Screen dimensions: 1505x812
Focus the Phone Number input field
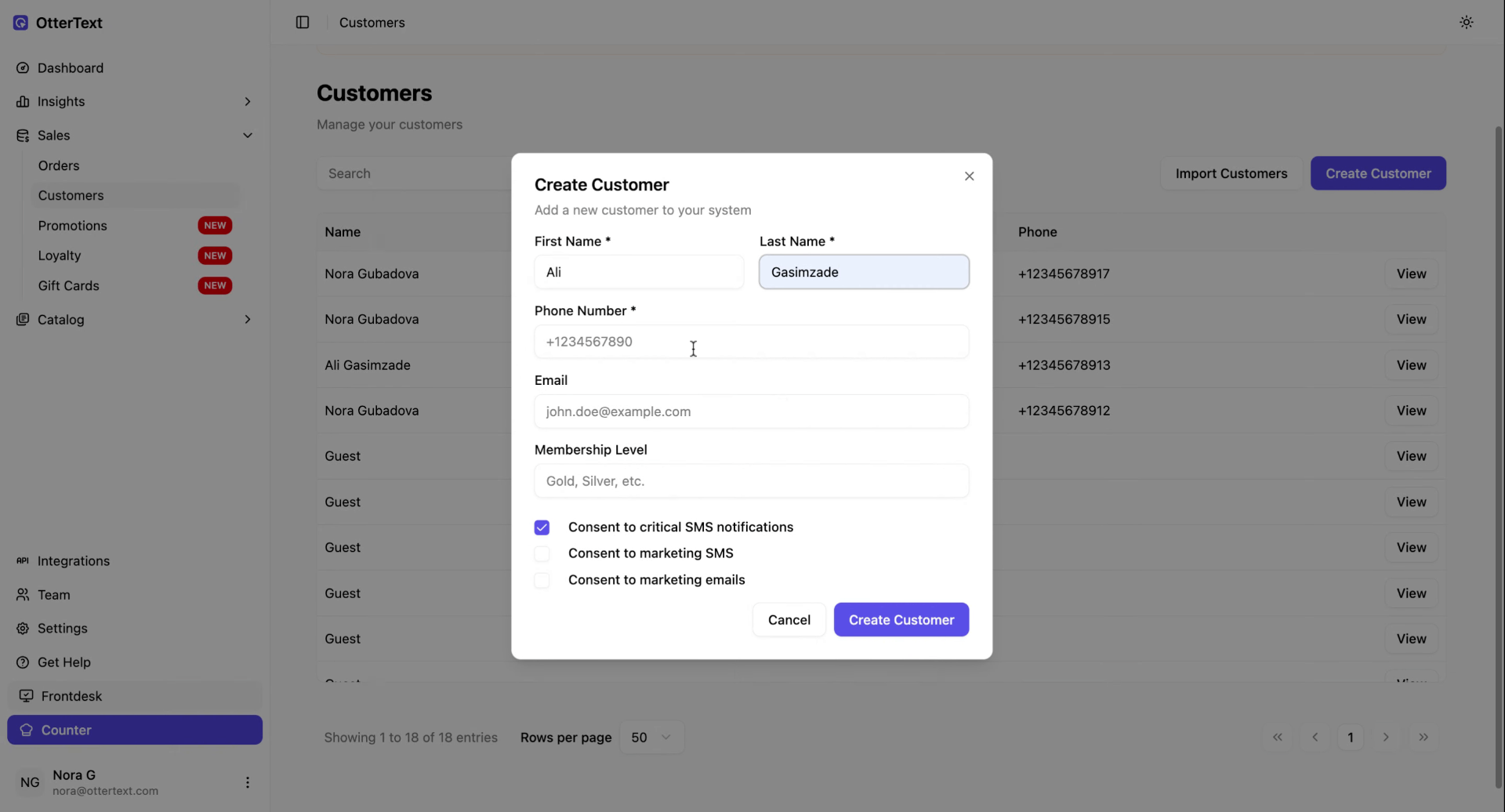[751, 342]
